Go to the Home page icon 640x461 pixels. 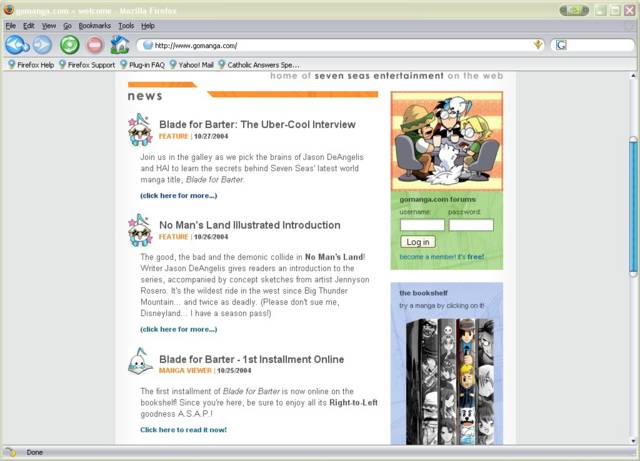[x=120, y=45]
